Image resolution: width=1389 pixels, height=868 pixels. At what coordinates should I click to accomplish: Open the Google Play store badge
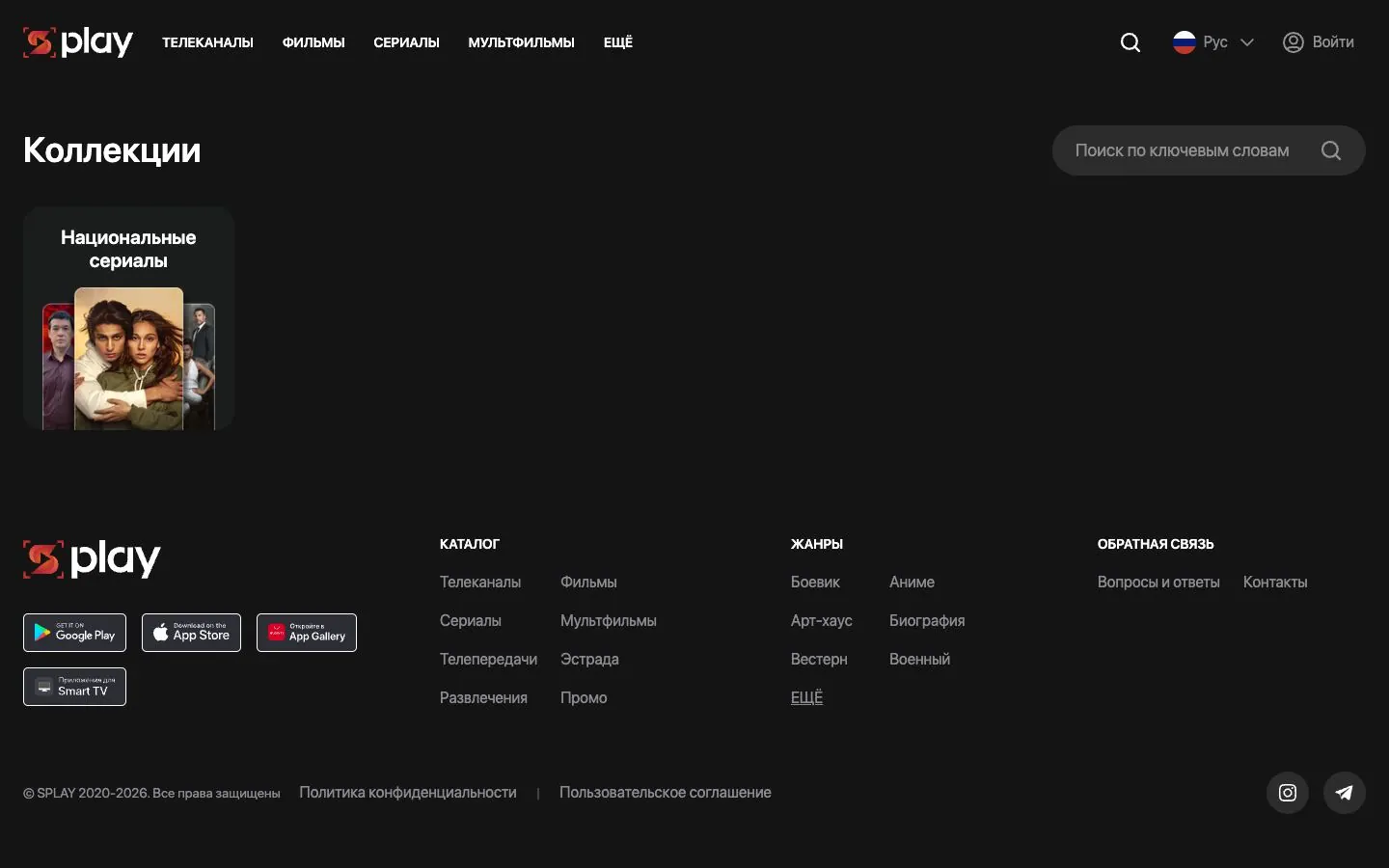pos(74,633)
